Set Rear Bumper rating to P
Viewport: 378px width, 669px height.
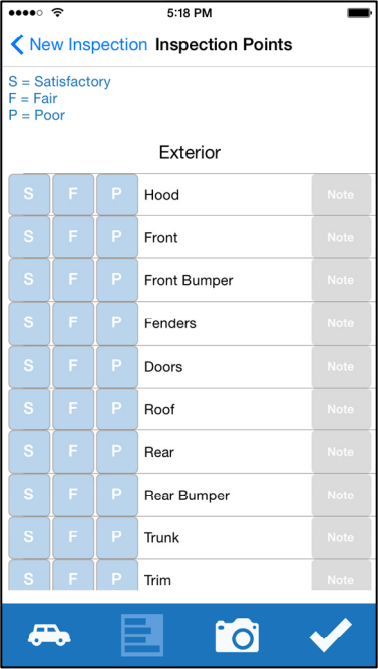[117, 495]
